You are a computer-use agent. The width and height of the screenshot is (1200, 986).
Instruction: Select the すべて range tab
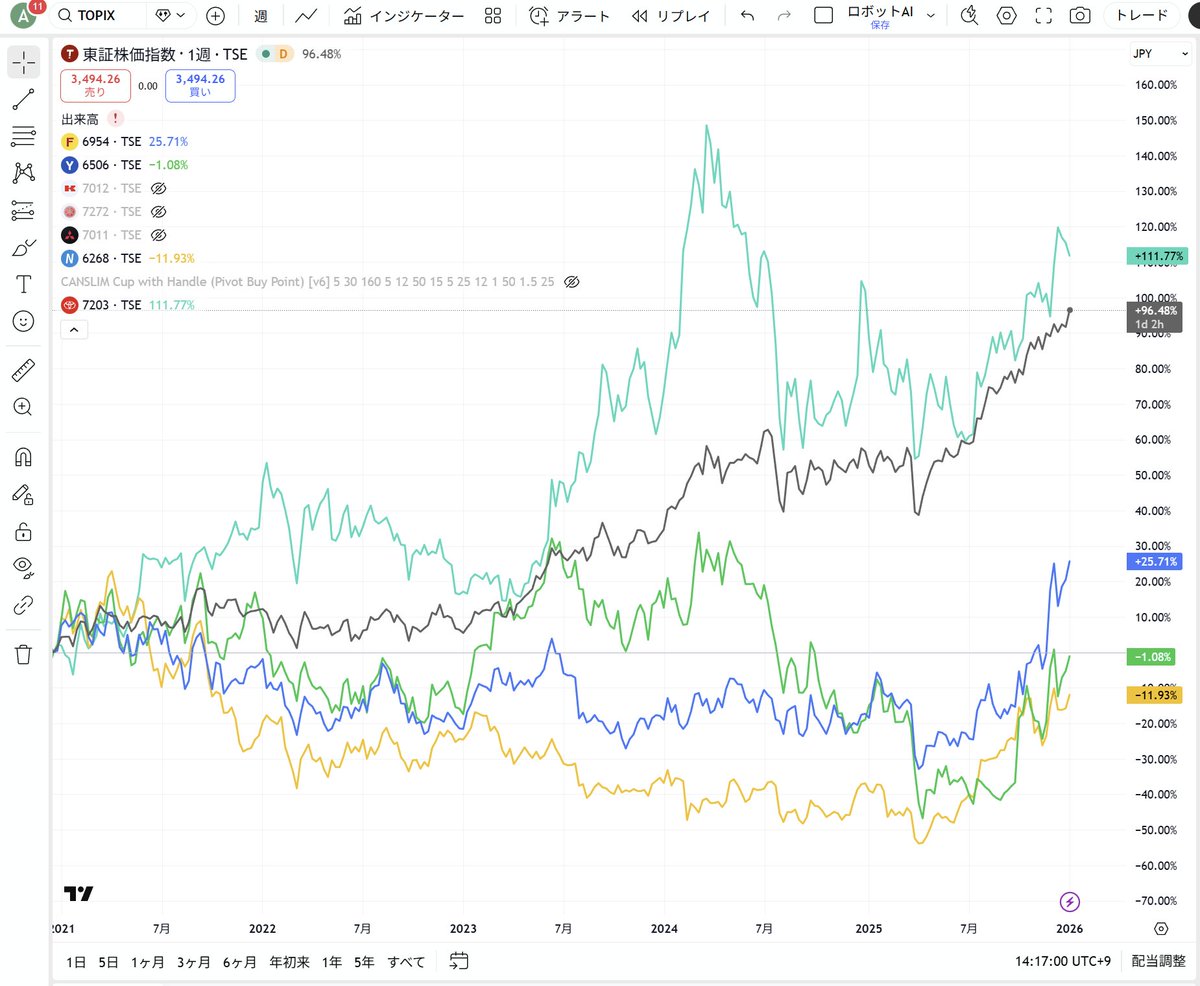click(x=406, y=962)
